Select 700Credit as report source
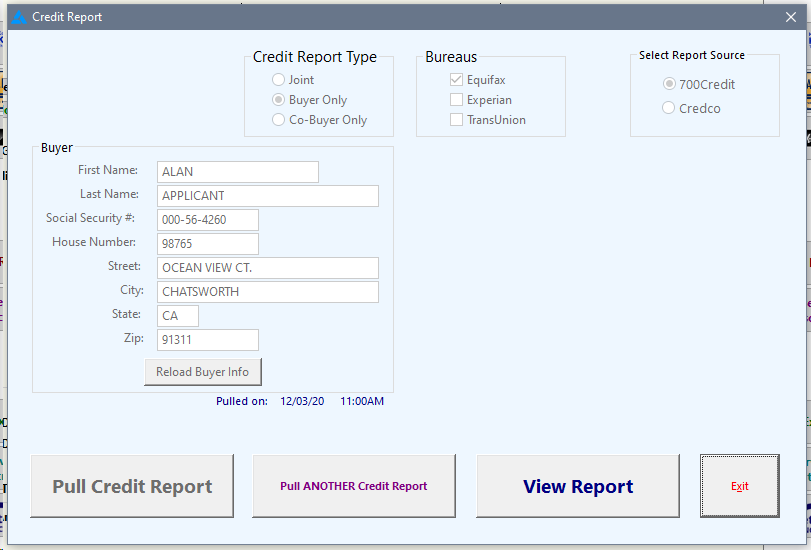 point(669,84)
